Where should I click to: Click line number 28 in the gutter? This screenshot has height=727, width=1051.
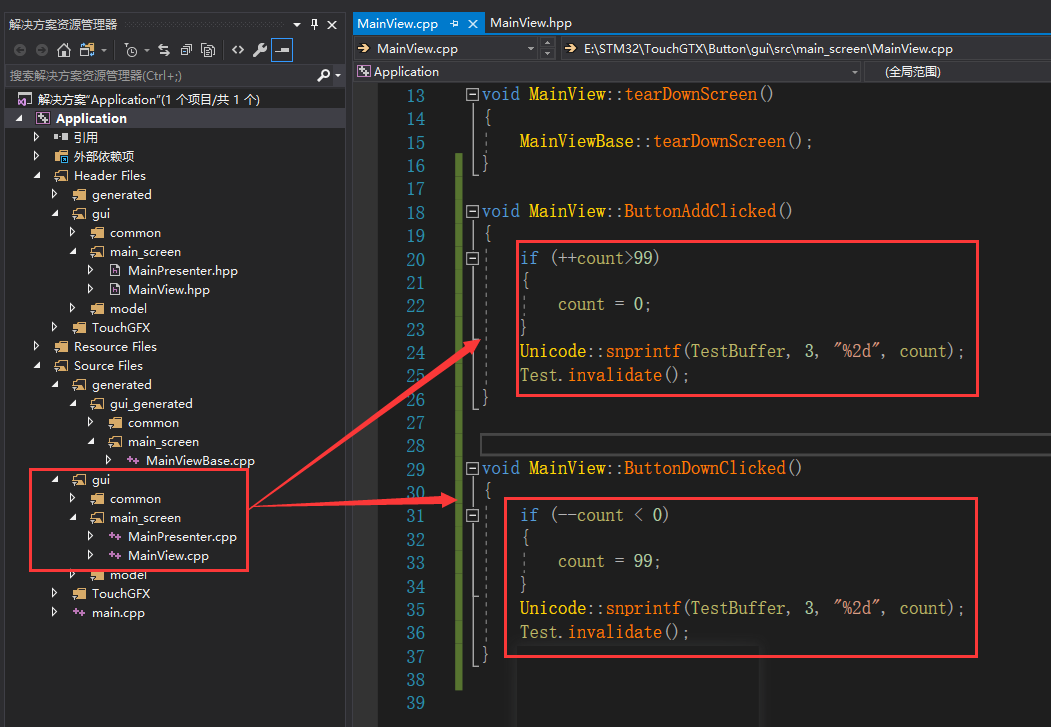416,446
